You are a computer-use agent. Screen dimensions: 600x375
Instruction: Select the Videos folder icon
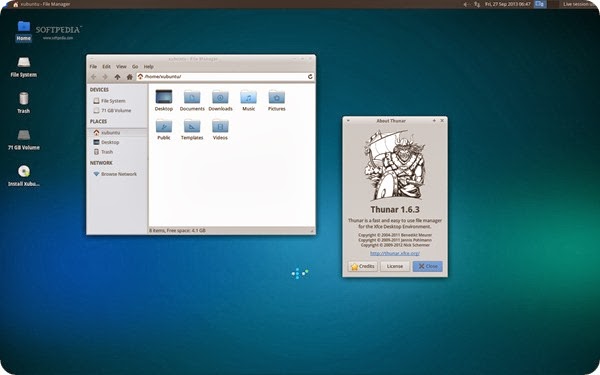click(220, 129)
